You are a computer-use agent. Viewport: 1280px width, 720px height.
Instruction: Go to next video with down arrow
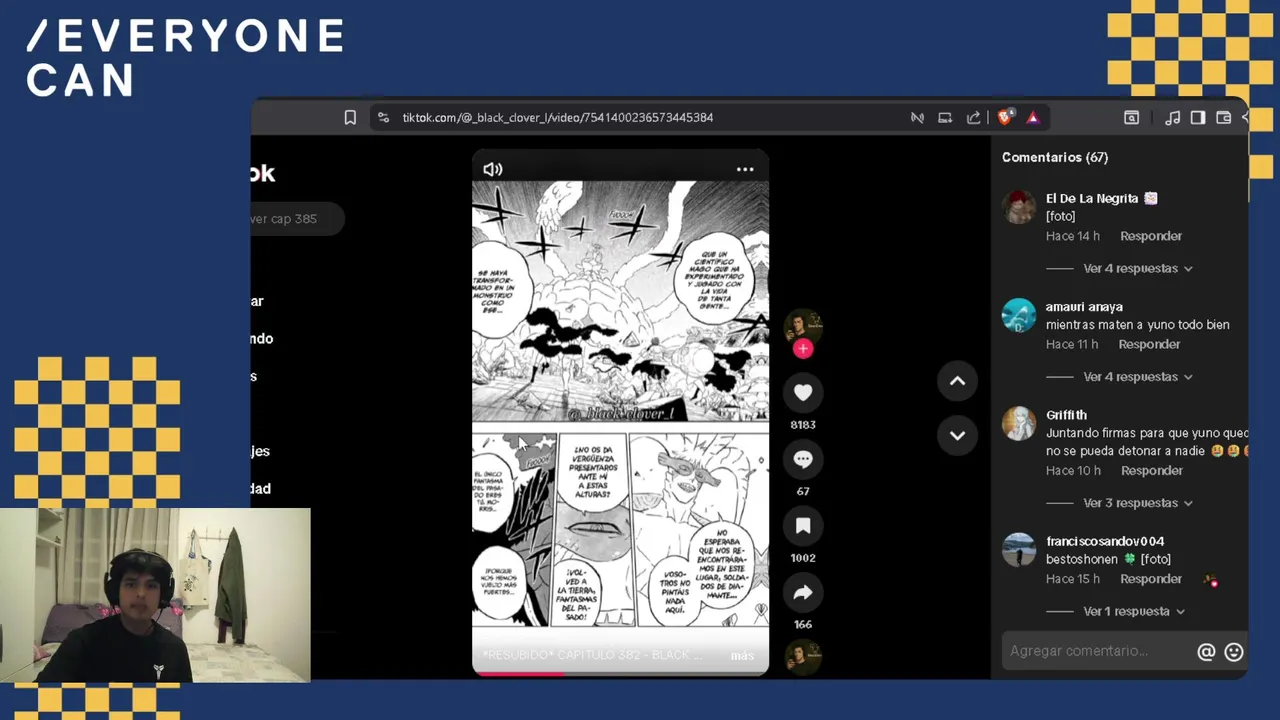click(957, 435)
